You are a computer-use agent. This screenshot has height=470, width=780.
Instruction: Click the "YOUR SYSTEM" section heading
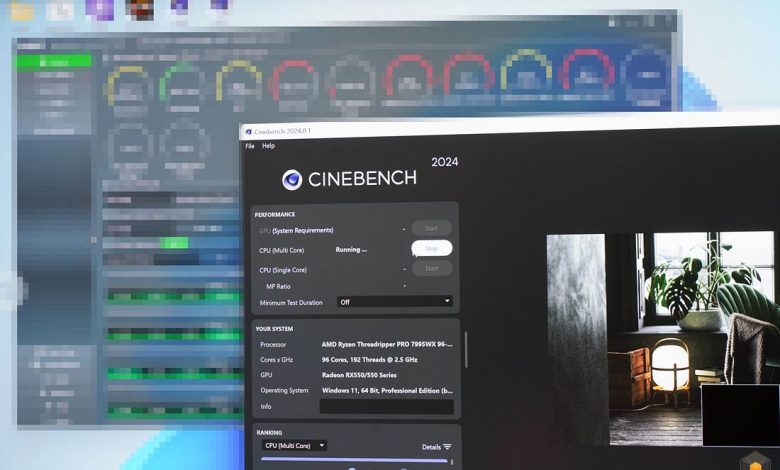[x=274, y=329]
